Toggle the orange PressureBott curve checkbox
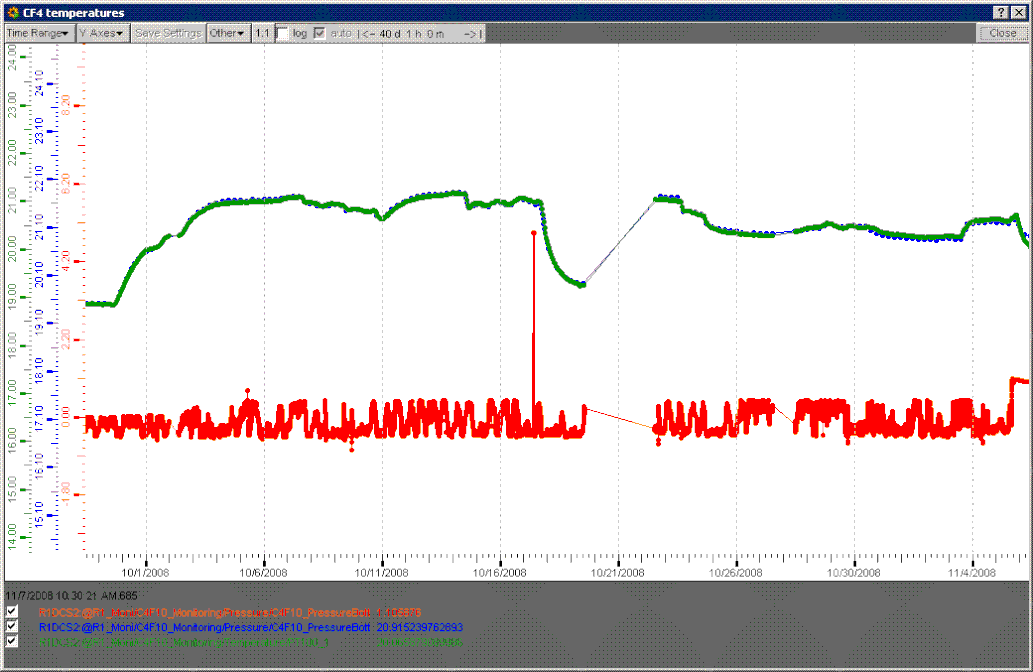The width and height of the screenshot is (1033, 672). [12, 611]
